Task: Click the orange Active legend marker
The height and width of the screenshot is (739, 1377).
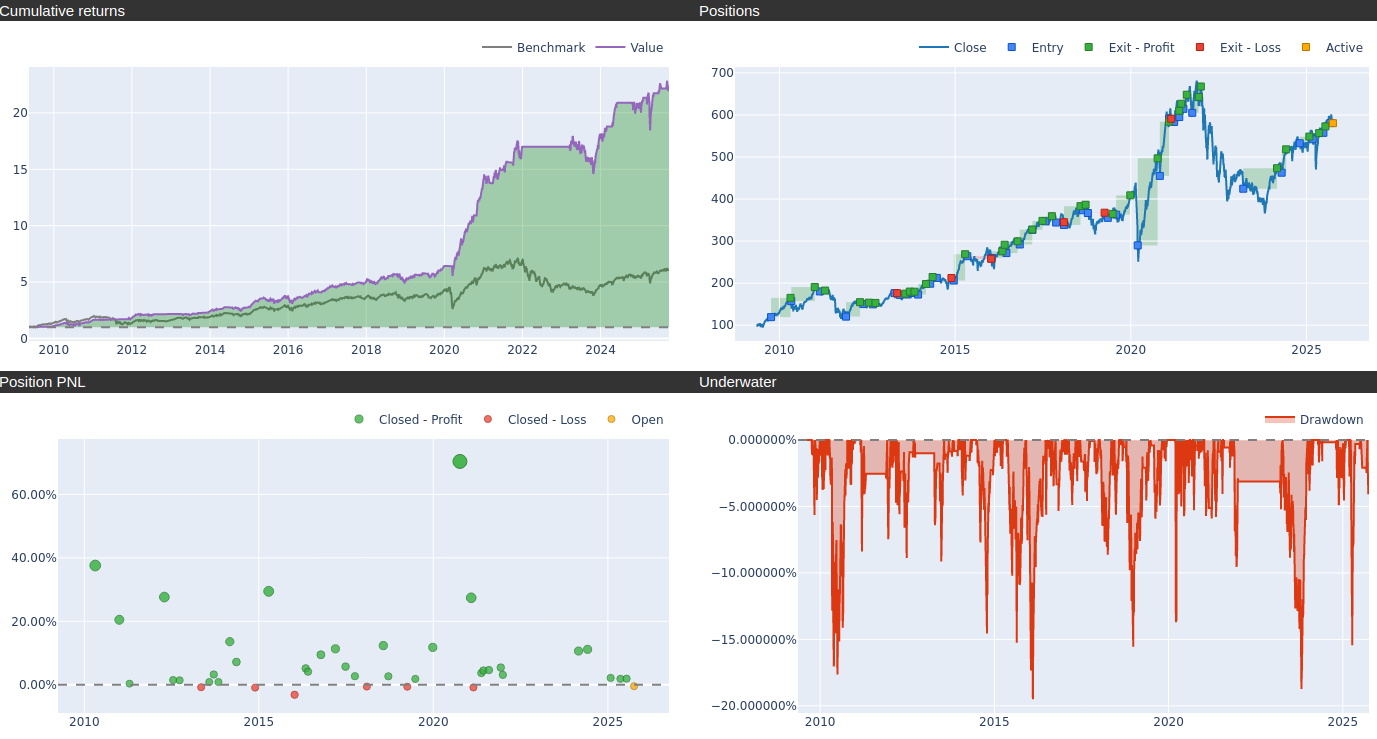Action: [x=1306, y=48]
